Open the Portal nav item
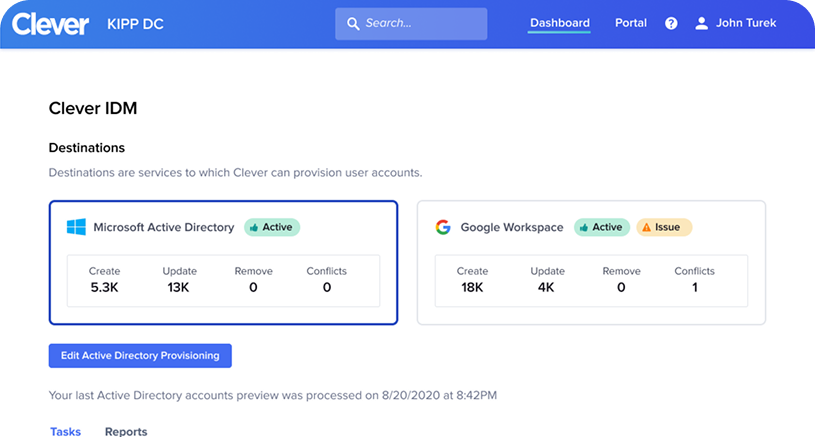Image resolution: width=815 pixels, height=437 pixels. point(630,23)
